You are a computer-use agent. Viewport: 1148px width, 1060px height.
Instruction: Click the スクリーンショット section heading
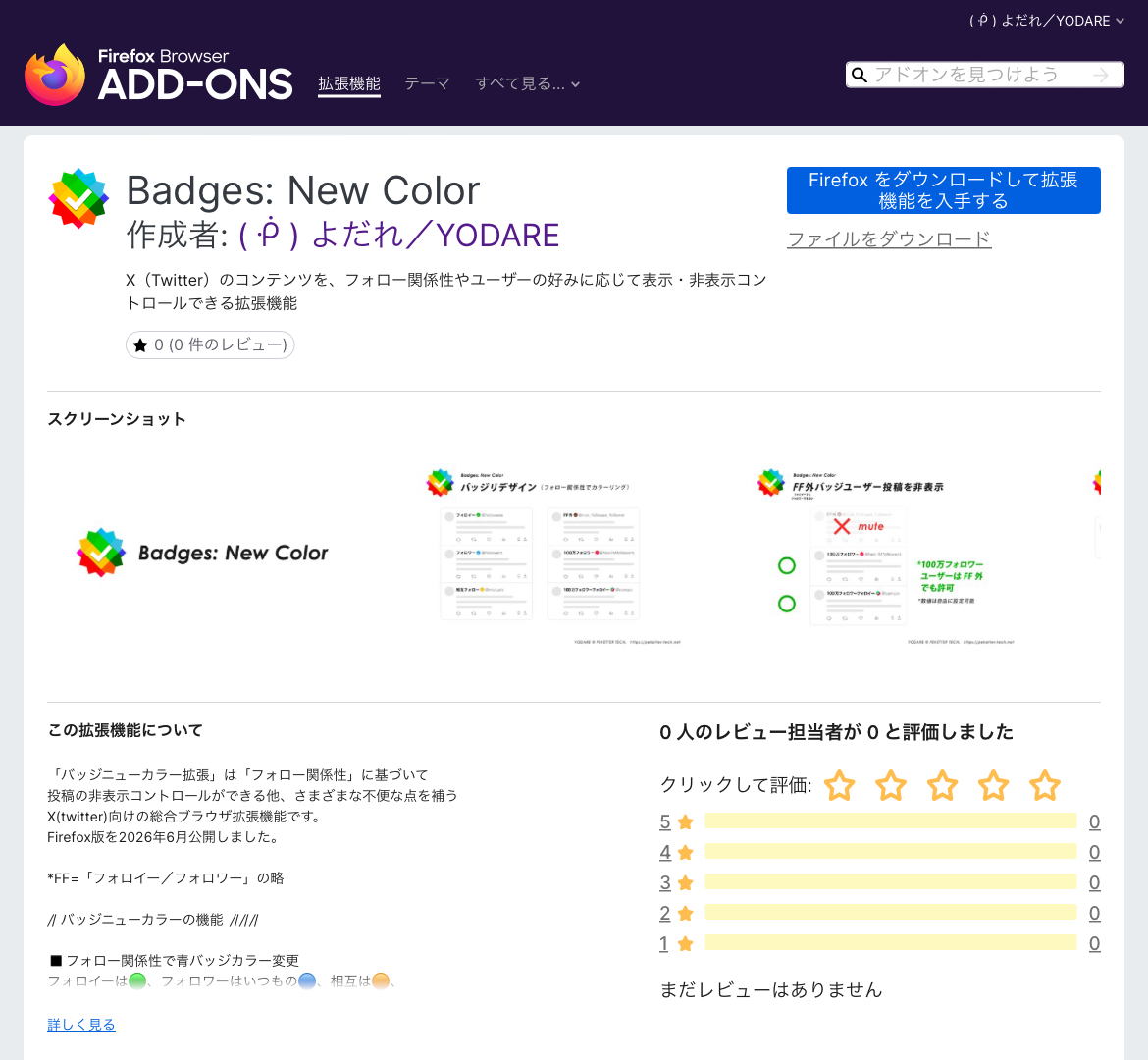click(117, 419)
